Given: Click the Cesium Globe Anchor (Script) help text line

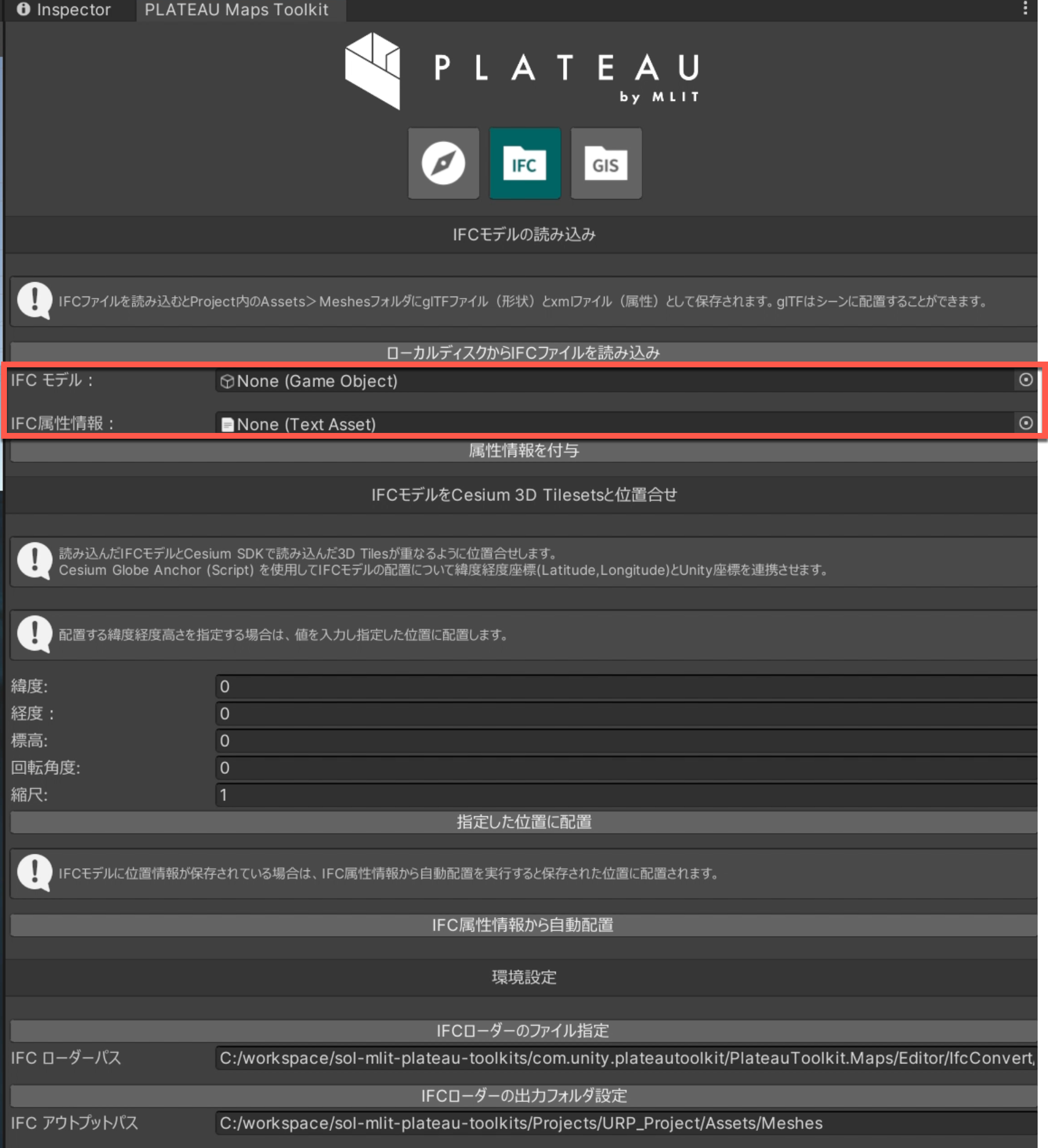Looking at the screenshot, I should pyautogui.click(x=443, y=570).
